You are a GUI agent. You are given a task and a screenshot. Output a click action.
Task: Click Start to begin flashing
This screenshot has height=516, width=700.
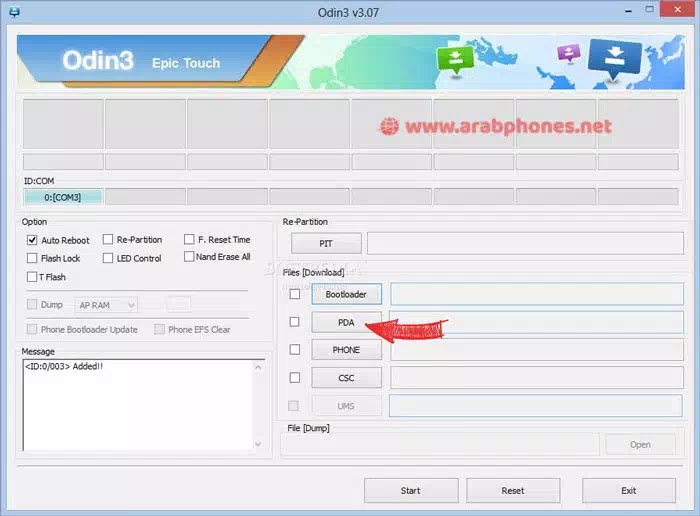coord(411,491)
